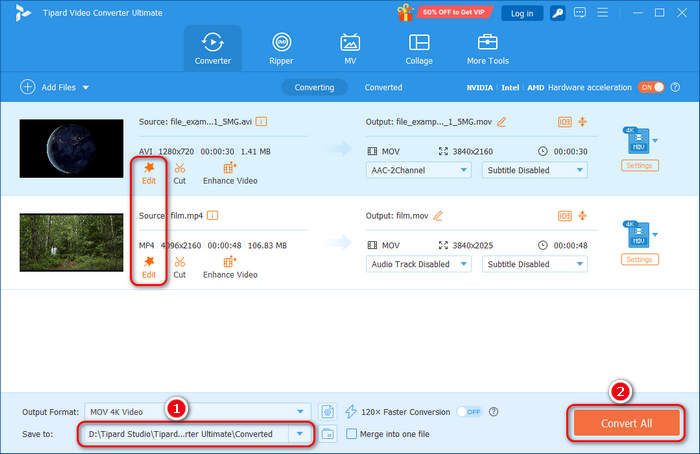Open Settings for the AVI file output
This screenshot has height=454, width=700.
[639, 166]
